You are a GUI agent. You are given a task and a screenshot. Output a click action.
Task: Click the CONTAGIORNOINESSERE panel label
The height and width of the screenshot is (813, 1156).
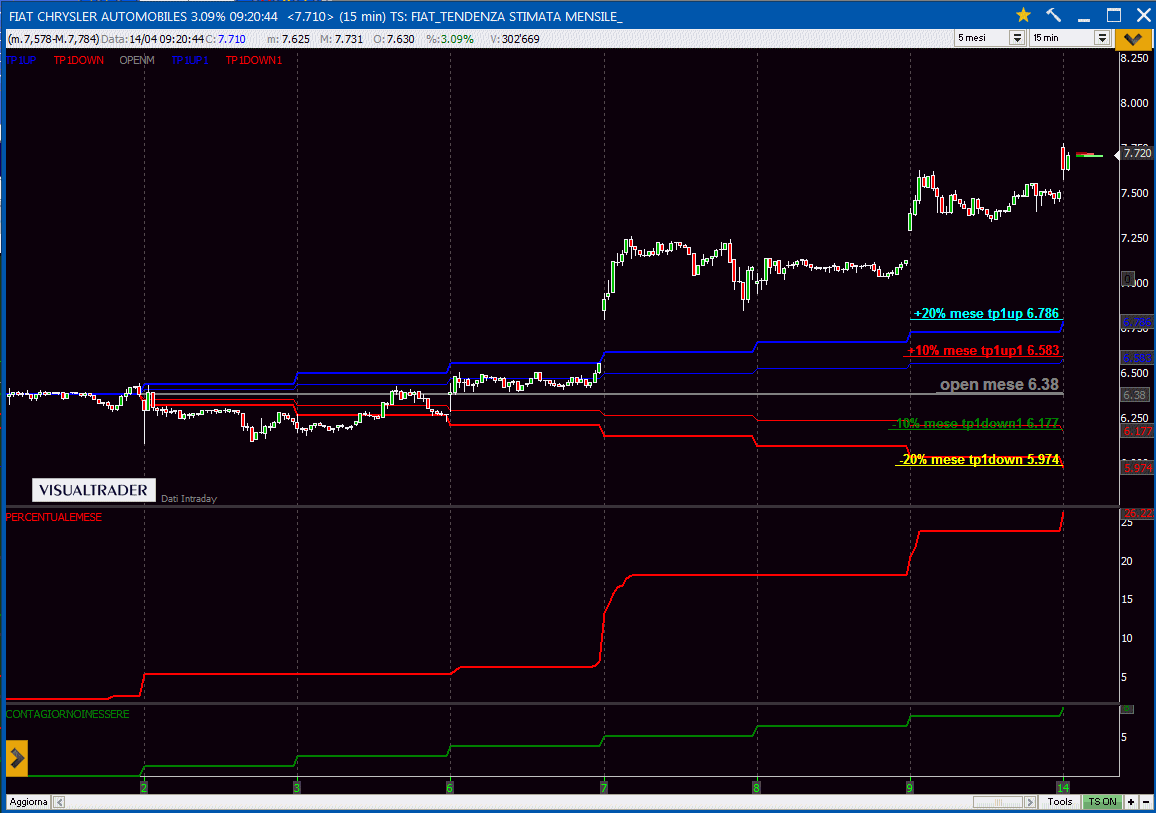[67, 714]
